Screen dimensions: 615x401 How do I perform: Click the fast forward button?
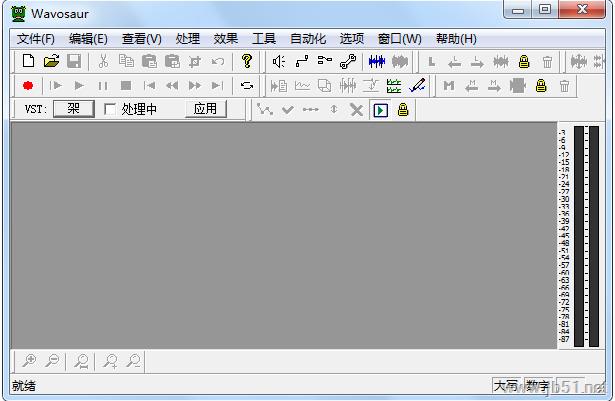coord(195,85)
